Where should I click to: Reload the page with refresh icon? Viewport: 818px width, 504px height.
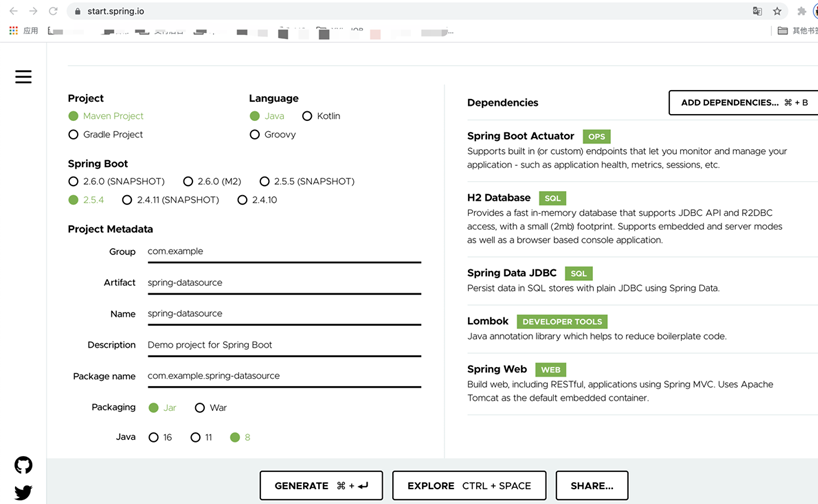pyautogui.click(x=53, y=11)
